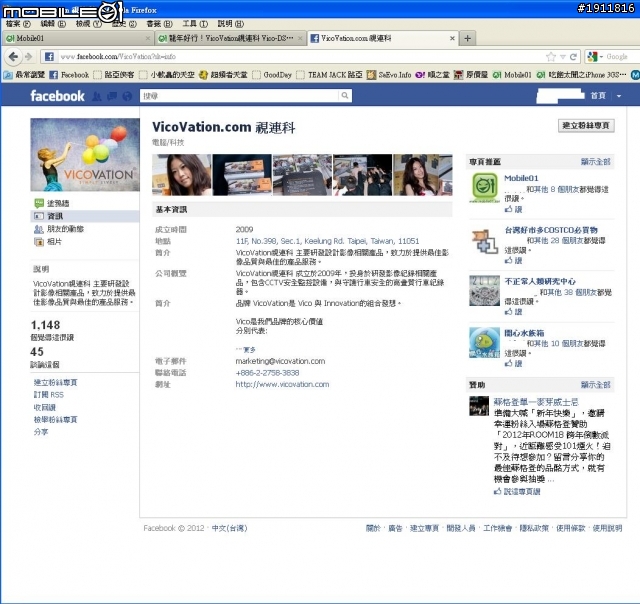Click the Facebook search magnifier icon
The width and height of the screenshot is (640, 604).
click(x=345, y=96)
